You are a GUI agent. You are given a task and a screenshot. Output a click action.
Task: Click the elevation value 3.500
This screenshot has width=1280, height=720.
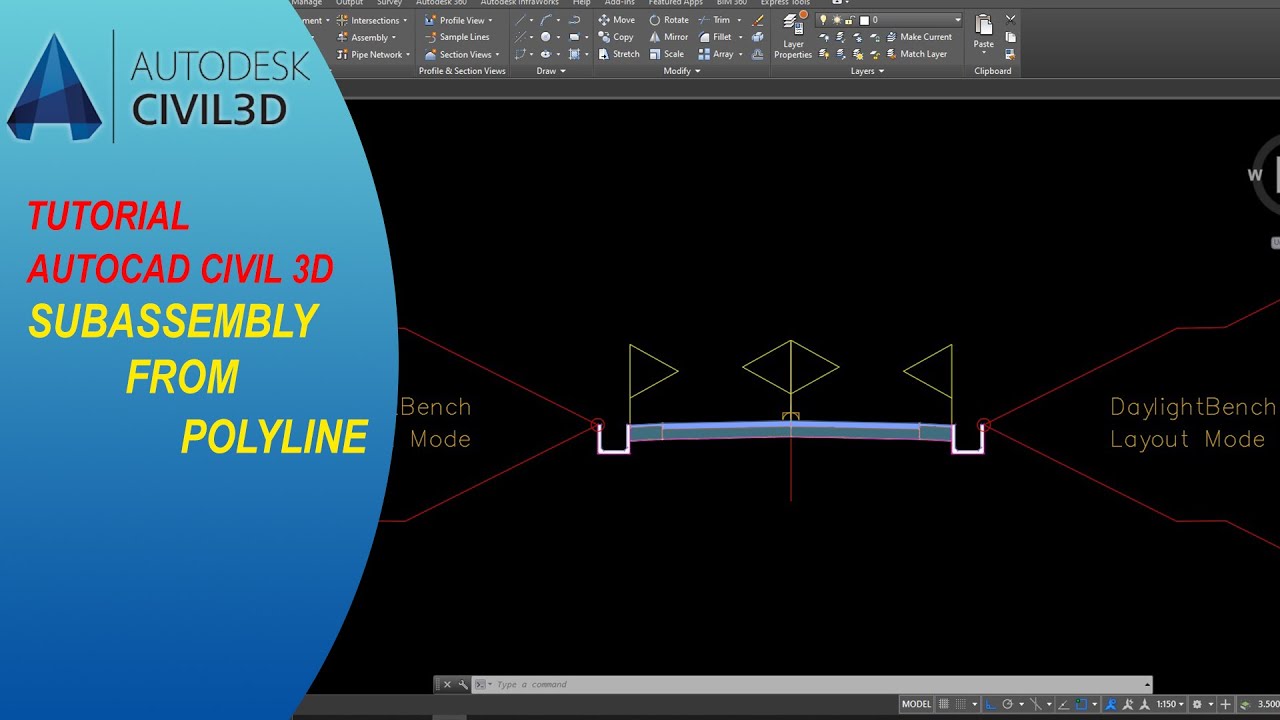click(1269, 704)
